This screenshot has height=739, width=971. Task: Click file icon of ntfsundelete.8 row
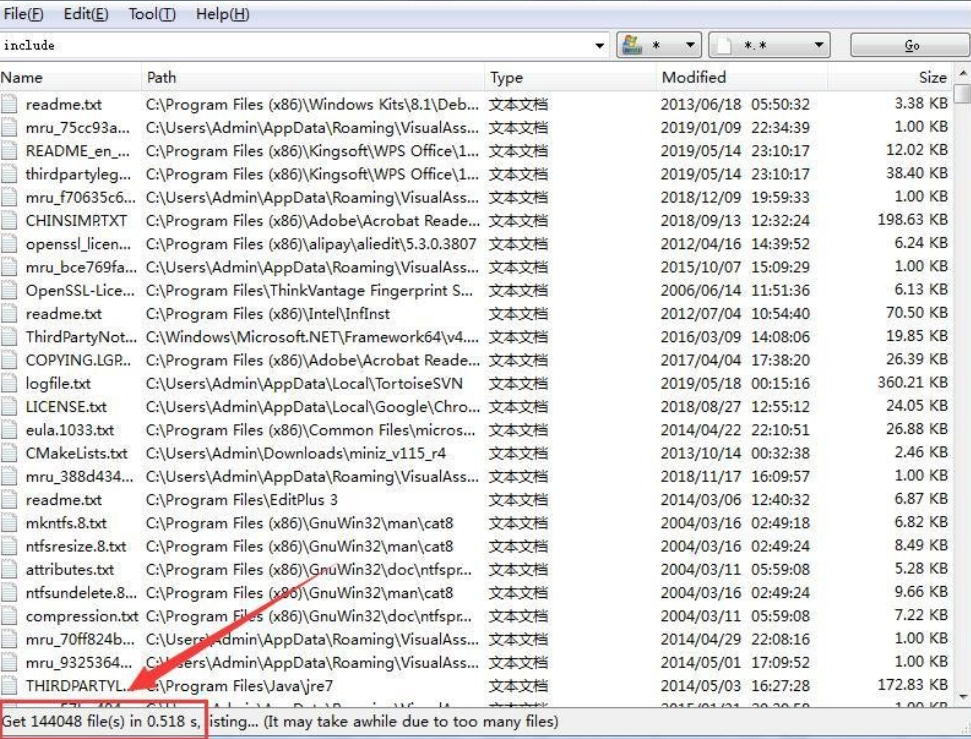point(9,593)
